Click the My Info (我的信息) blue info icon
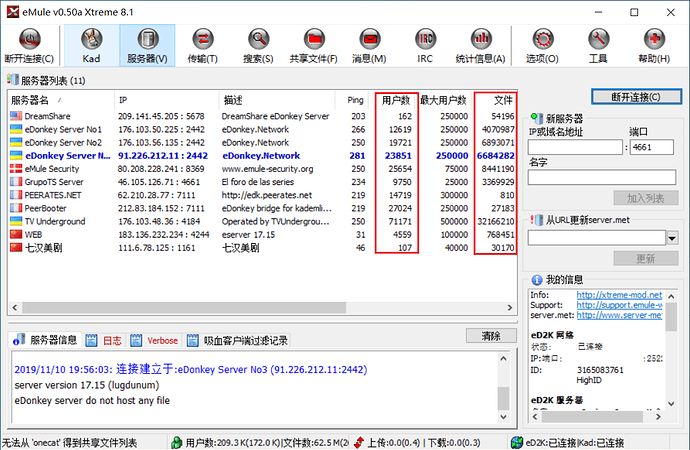This screenshot has height=450, width=690. pos(537,280)
